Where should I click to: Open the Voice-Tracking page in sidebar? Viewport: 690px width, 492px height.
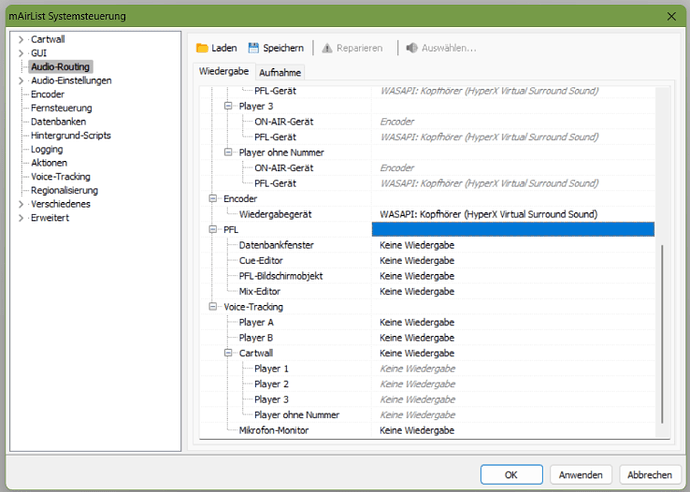(x=60, y=176)
